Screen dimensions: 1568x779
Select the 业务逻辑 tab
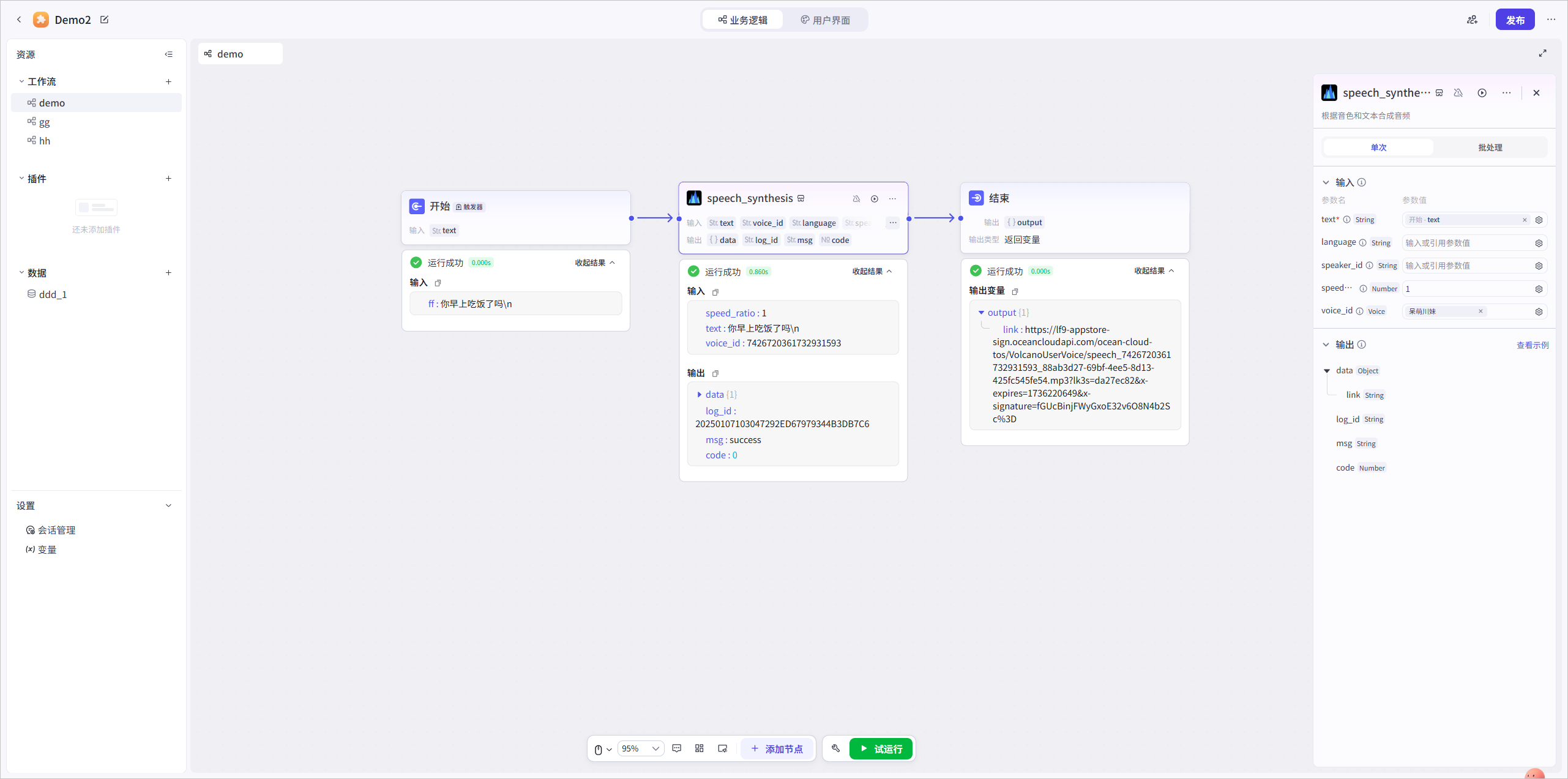[743, 20]
